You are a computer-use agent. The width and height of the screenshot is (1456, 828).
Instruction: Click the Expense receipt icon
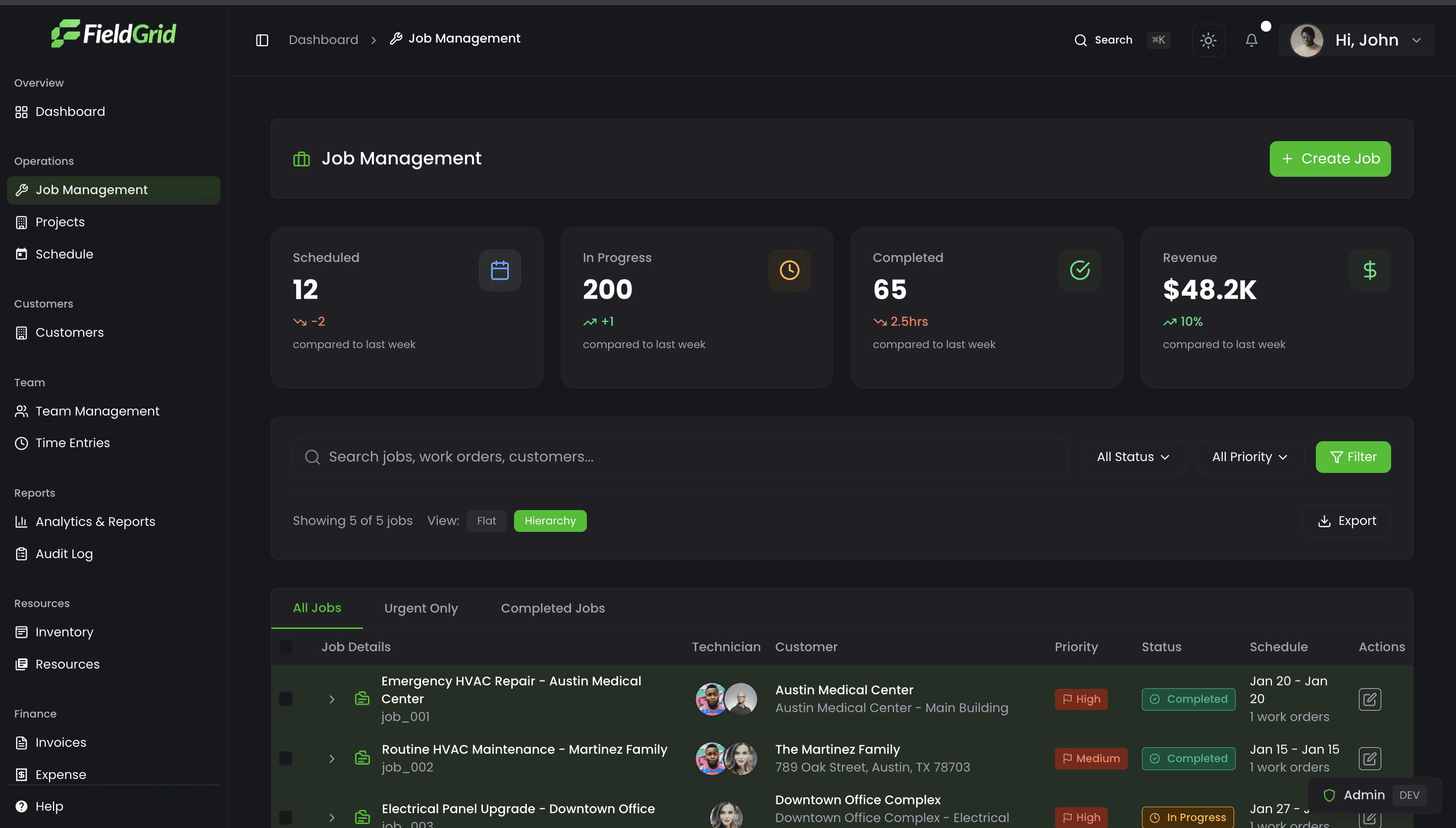pyautogui.click(x=22, y=775)
